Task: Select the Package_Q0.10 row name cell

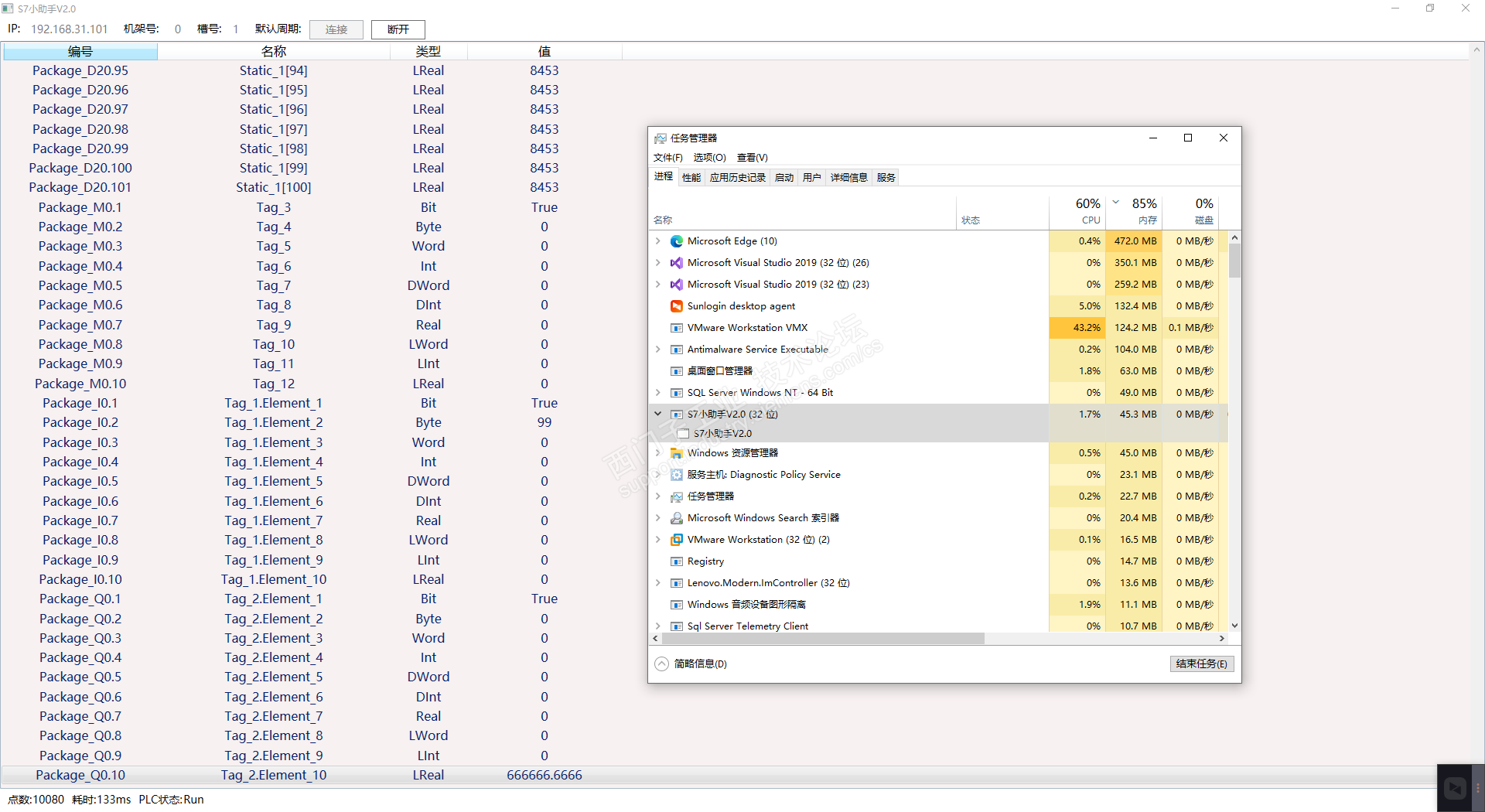Action: coord(274,775)
